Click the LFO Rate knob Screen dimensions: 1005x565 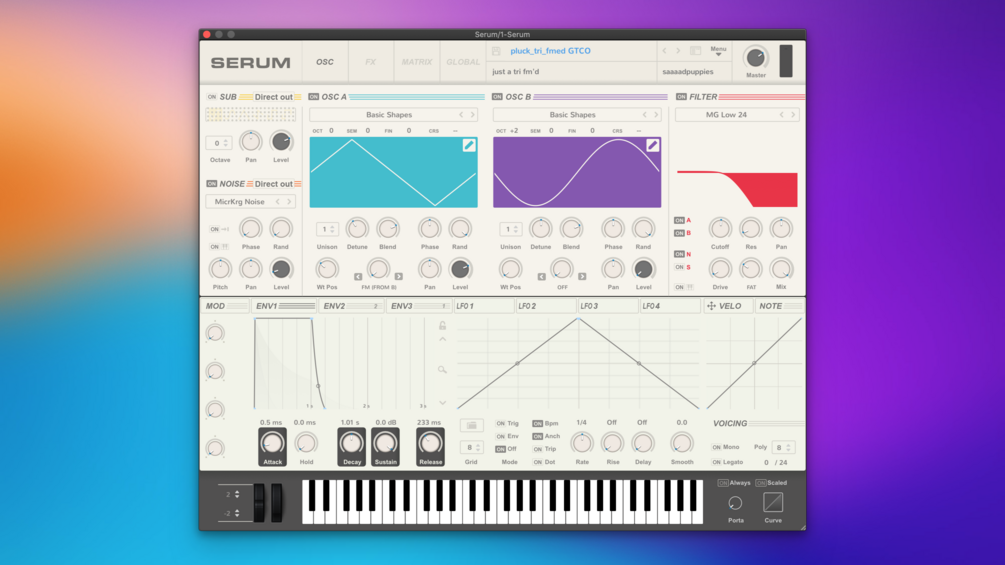pyautogui.click(x=582, y=443)
